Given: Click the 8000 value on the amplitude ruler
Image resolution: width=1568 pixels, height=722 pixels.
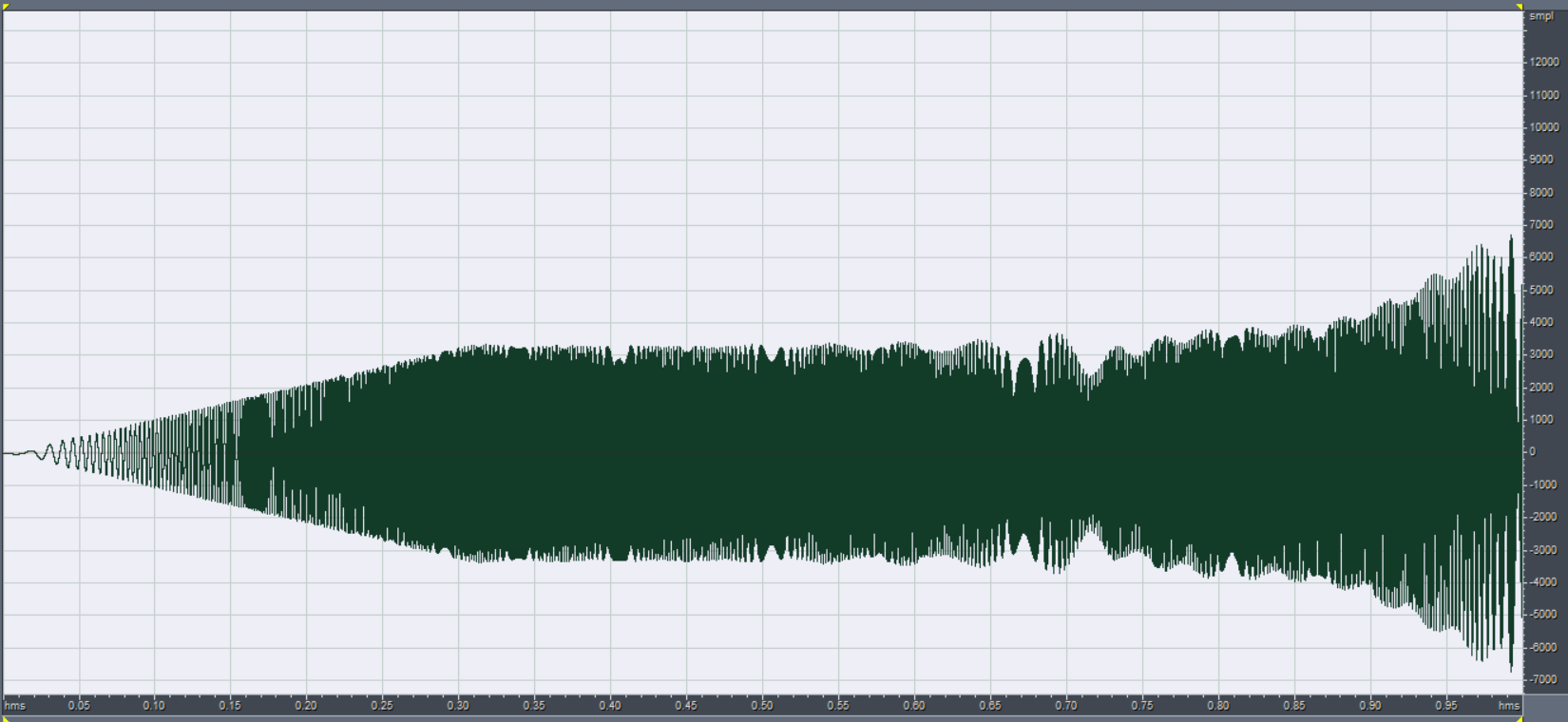Looking at the screenshot, I should (x=1541, y=193).
